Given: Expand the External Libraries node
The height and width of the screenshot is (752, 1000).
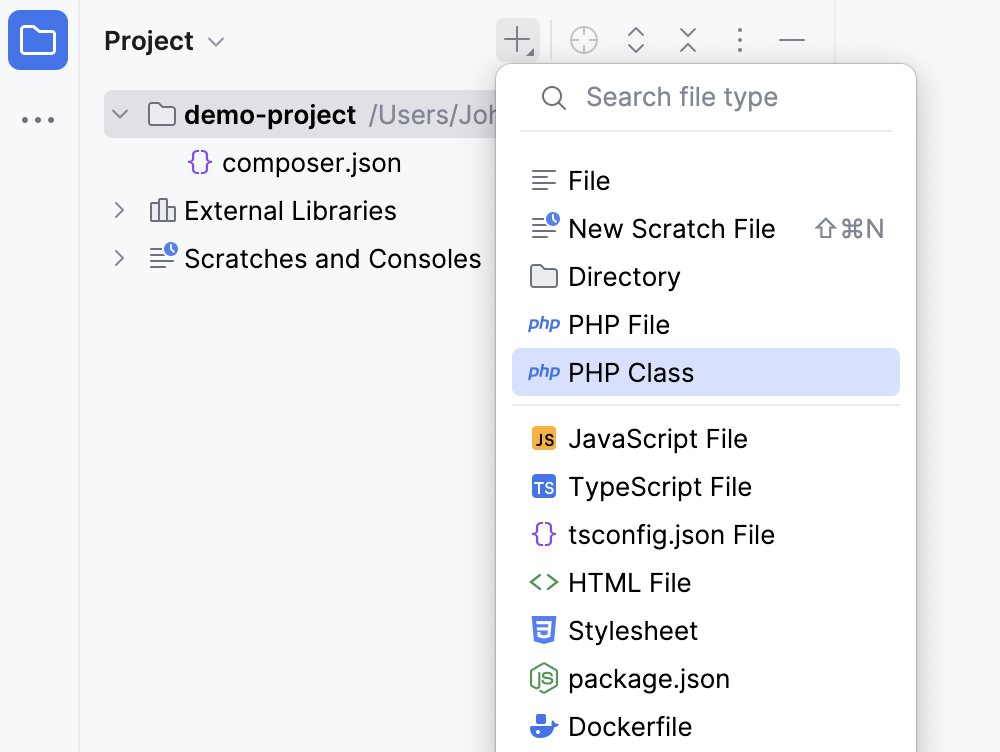Looking at the screenshot, I should click(120, 211).
